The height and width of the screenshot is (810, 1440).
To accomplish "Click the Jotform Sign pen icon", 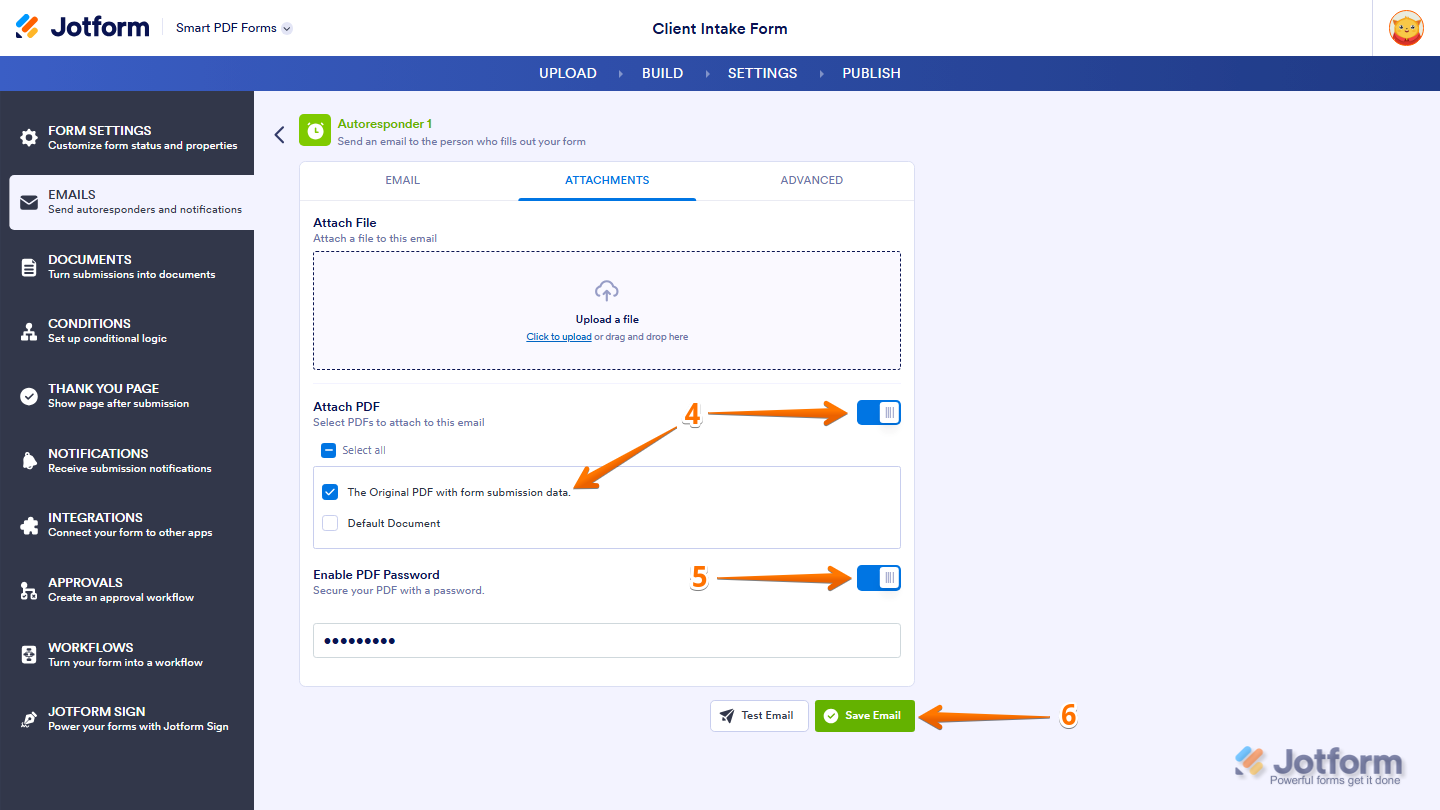I will [x=29, y=719].
